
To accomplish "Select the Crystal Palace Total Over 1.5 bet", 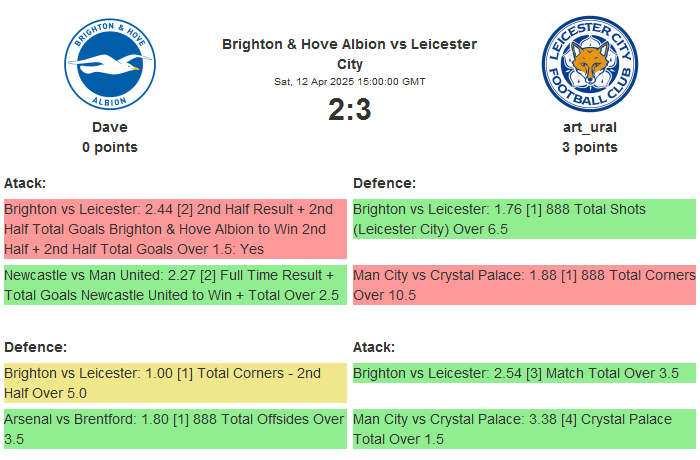I will [523, 429].
